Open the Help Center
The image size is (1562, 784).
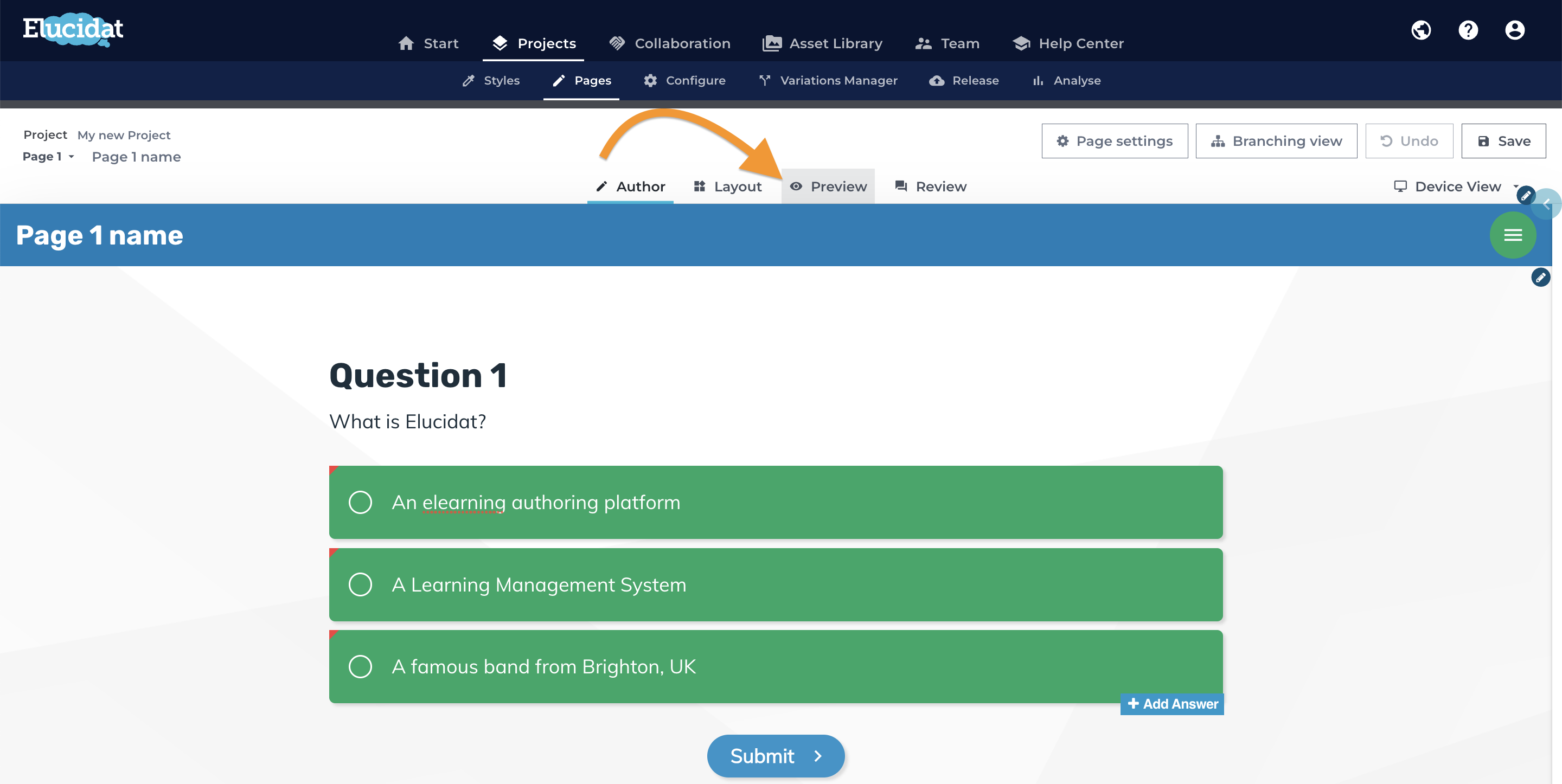pyautogui.click(x=1068, y=43)
